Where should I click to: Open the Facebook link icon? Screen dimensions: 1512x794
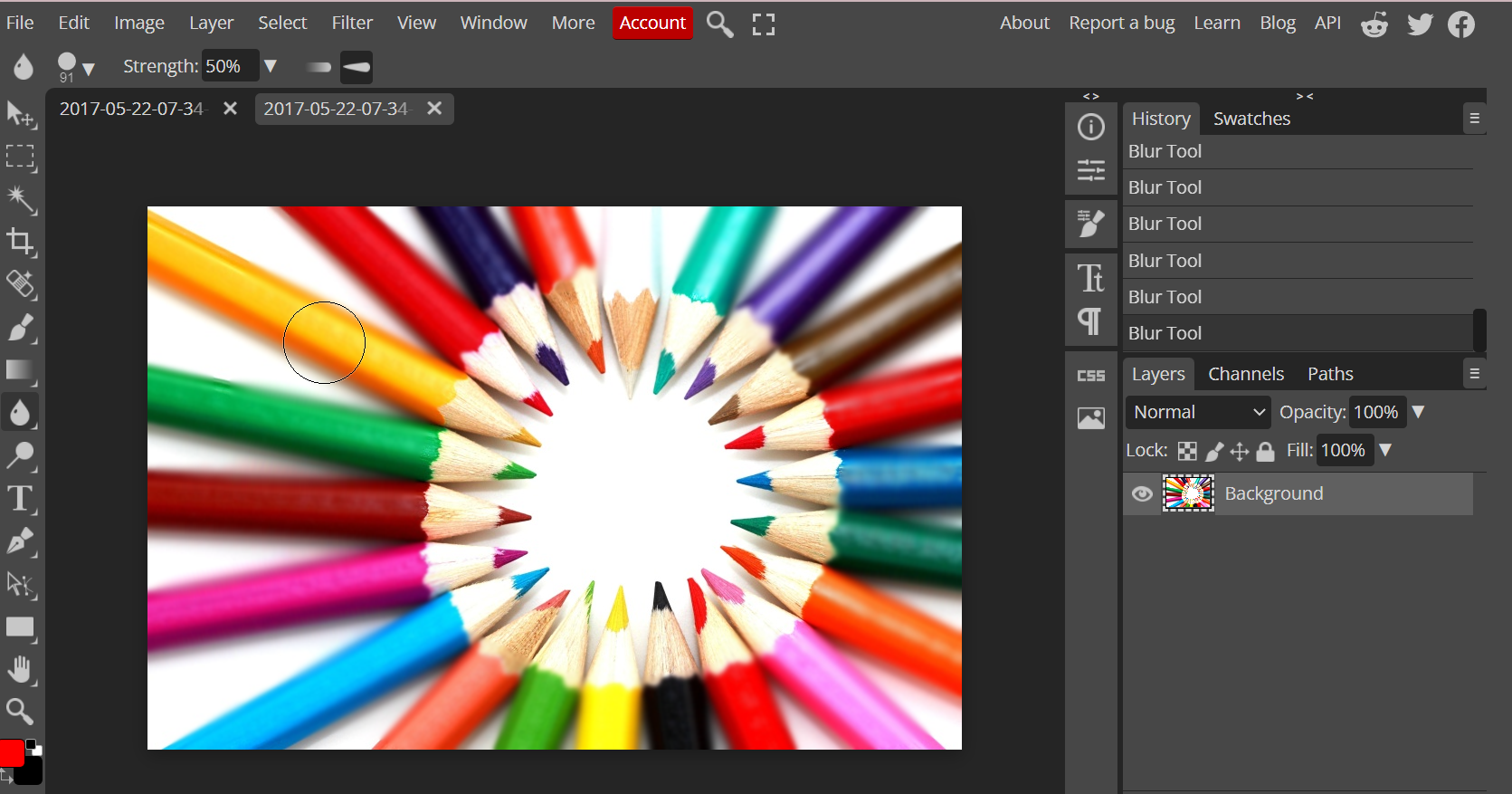pos(1461,24)
